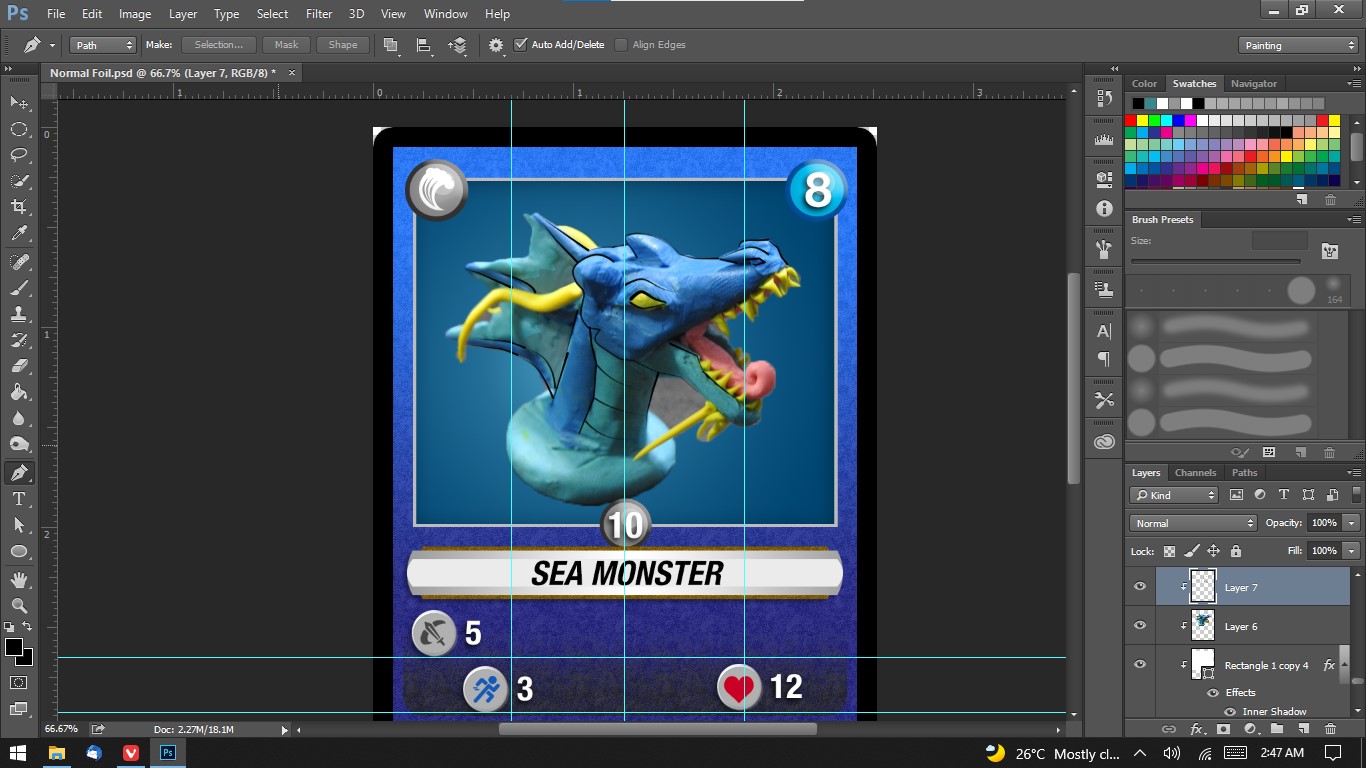Open the History panel icon
This screenshot has width=1366, height=768.
1104,98
